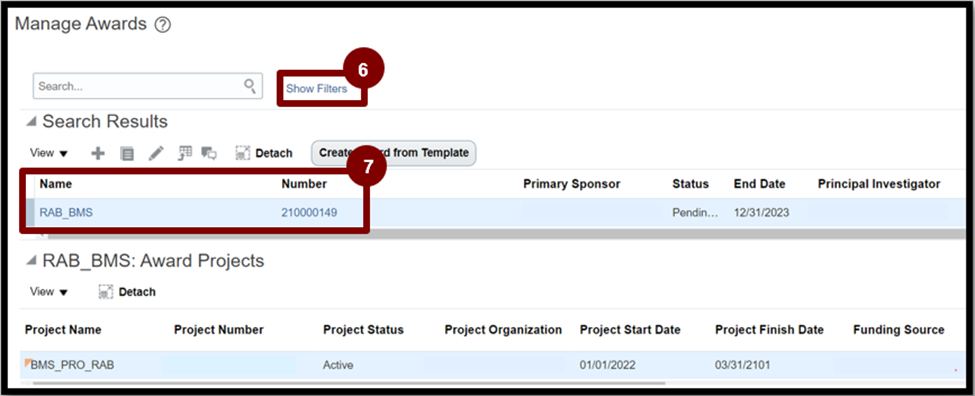The width and height of the screenshot is (975, 396).
Task: Open the RAB_BMS award link
Action: 67,213
